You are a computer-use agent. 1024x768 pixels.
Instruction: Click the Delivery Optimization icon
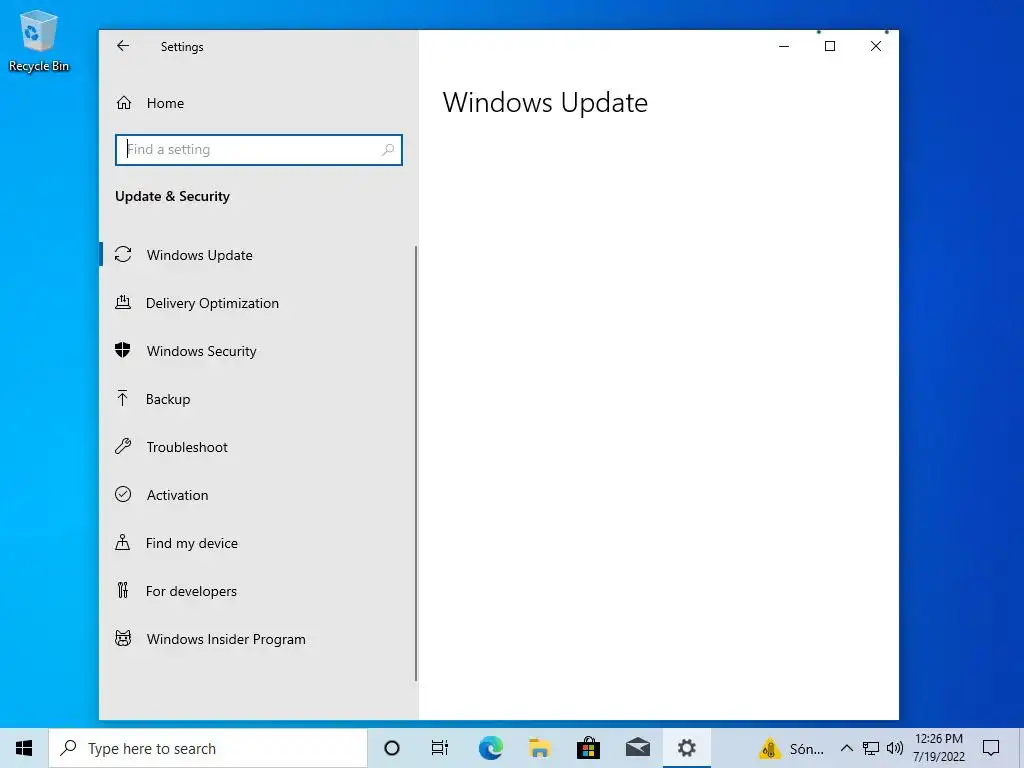pyautogui.click(x=123, y=302)
